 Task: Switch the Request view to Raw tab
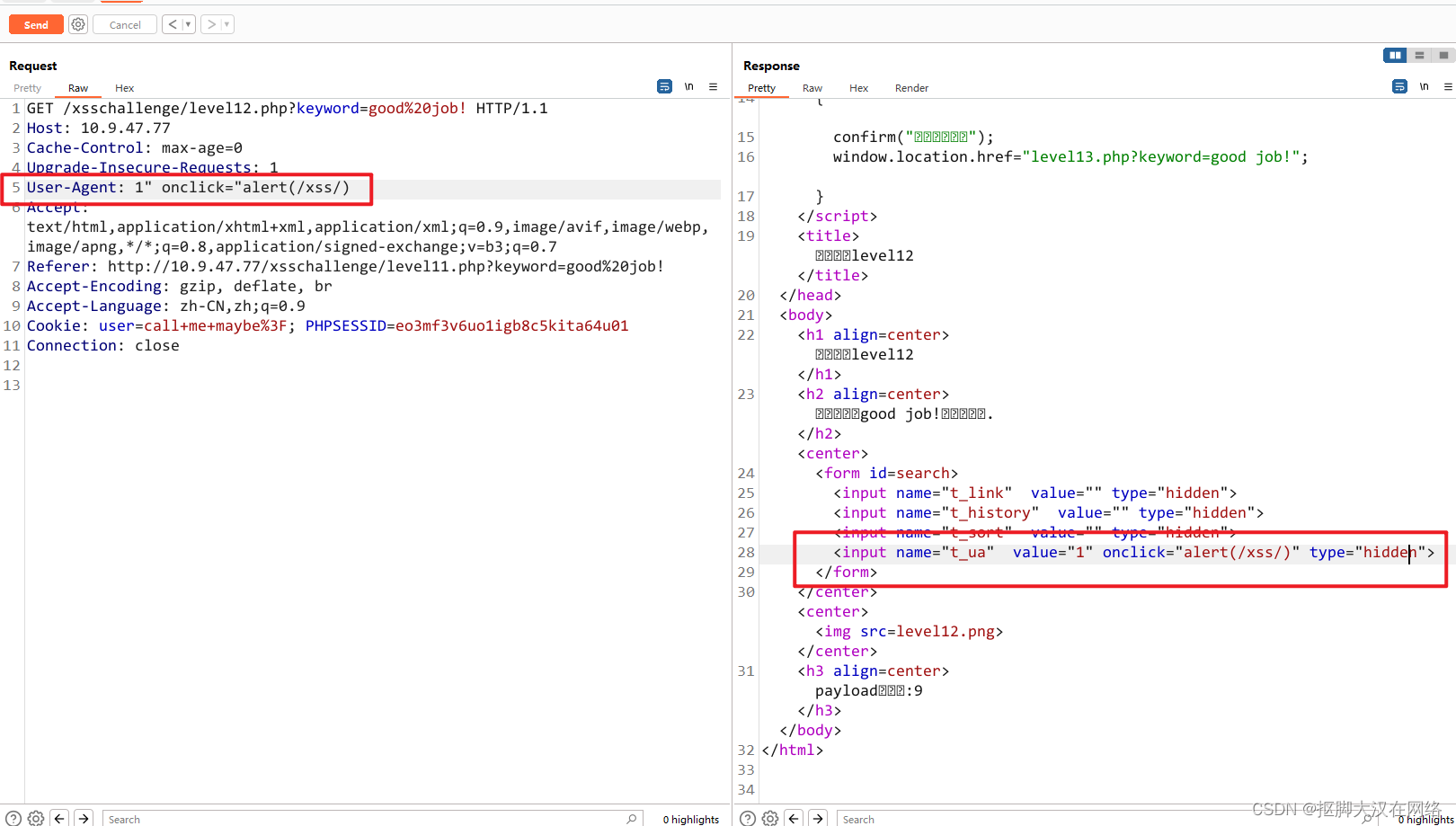coord(78,88)
